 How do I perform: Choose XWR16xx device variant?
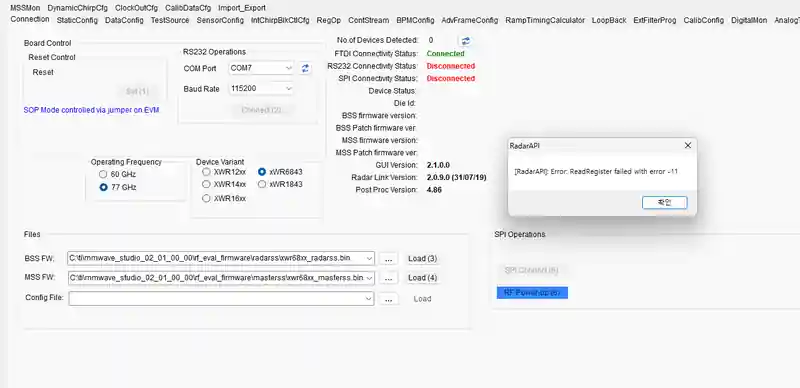206,198
